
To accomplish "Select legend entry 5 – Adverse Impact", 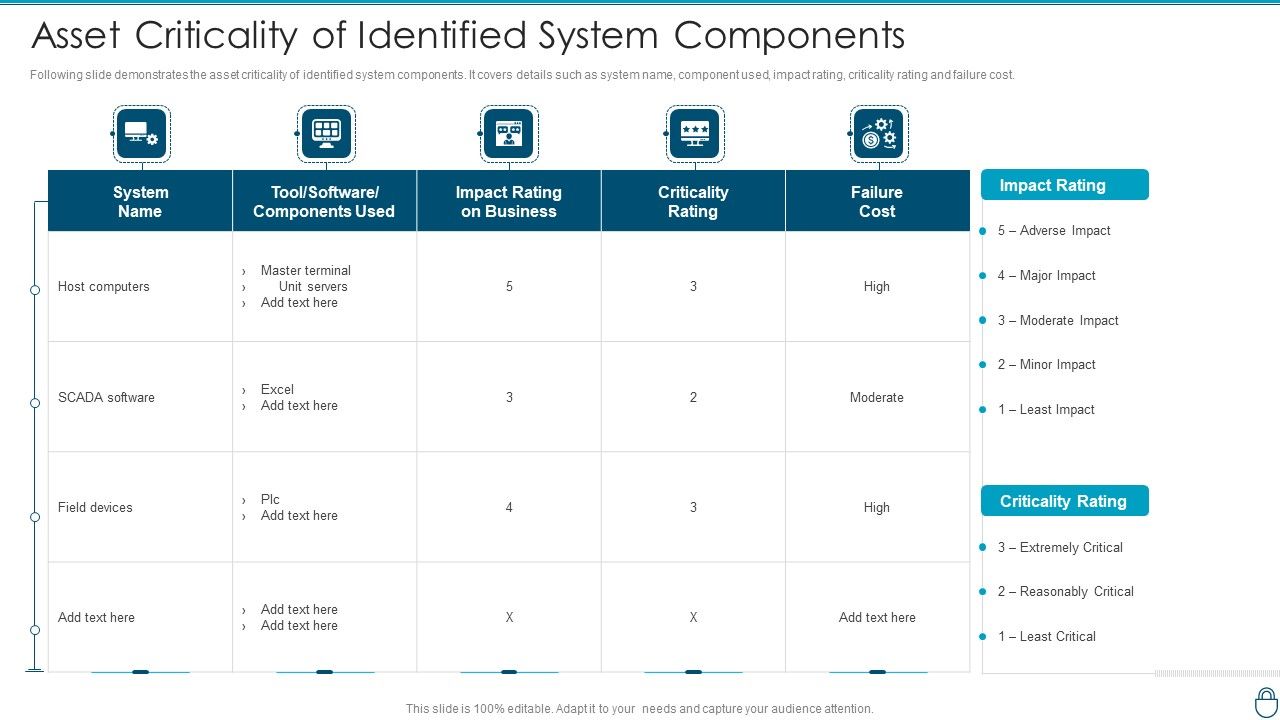I will pos(1054,230).
